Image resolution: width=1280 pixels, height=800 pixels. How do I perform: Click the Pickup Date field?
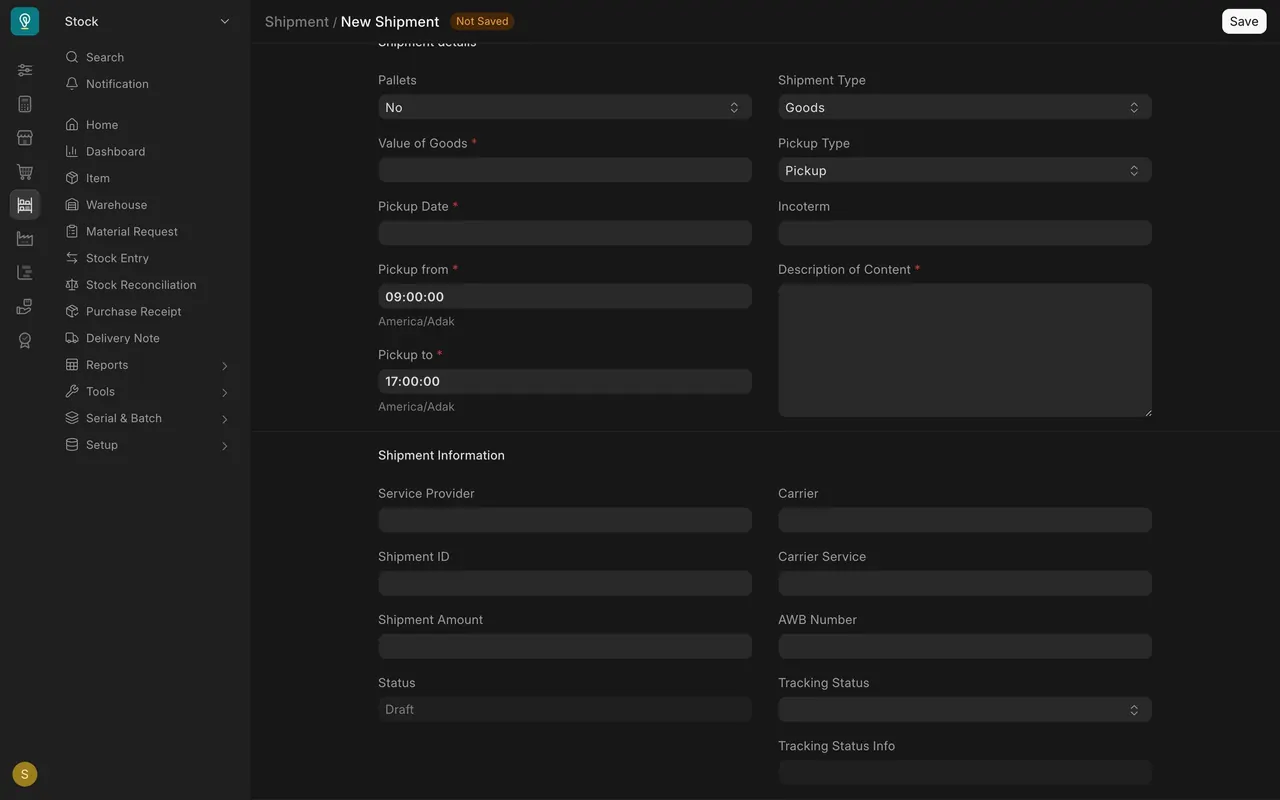(565, 233)
